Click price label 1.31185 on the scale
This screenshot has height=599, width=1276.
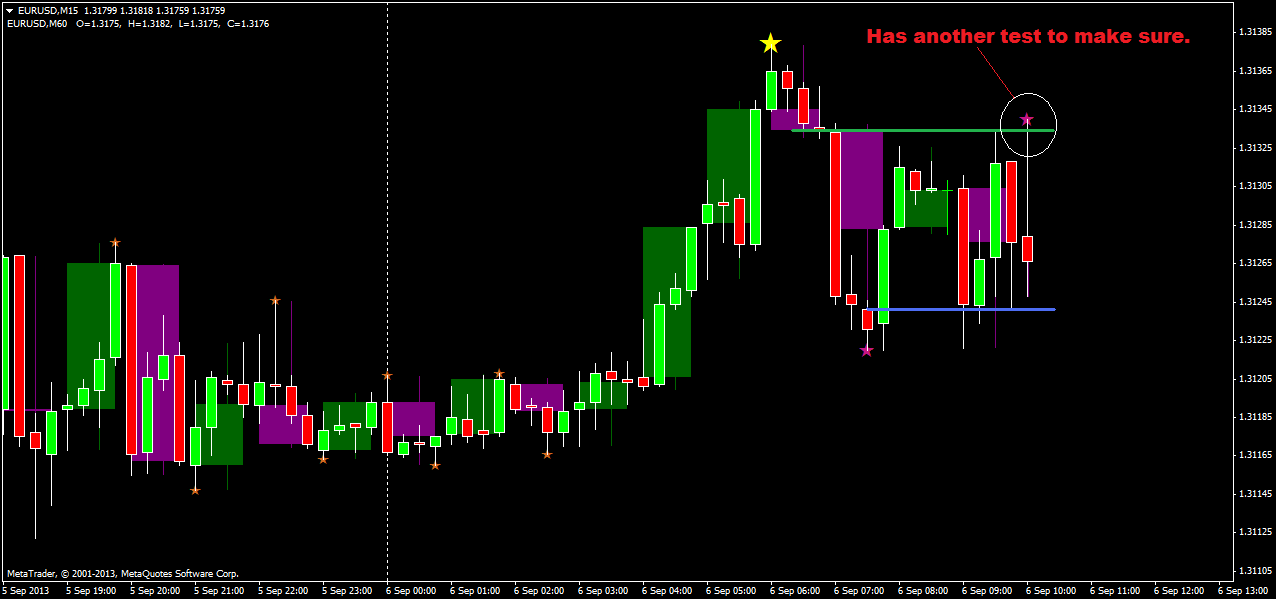[x=1254, y=417]
